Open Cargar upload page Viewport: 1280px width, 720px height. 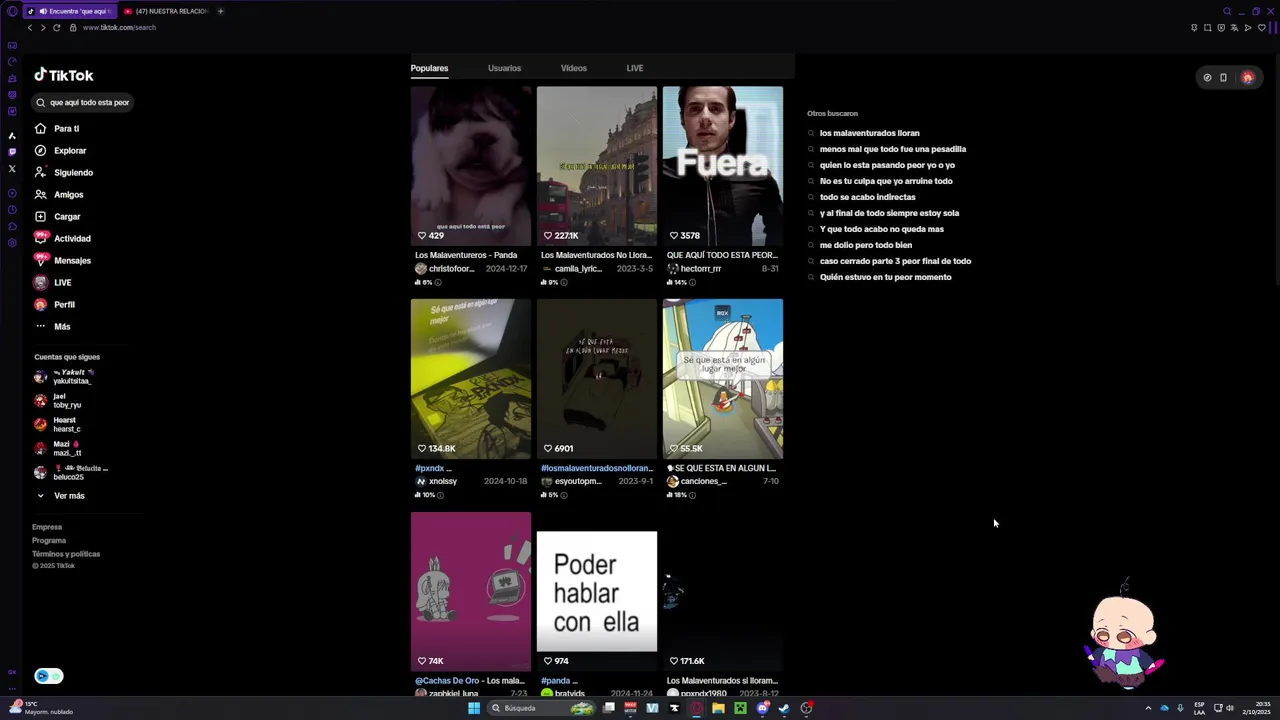tap(57, 216)
